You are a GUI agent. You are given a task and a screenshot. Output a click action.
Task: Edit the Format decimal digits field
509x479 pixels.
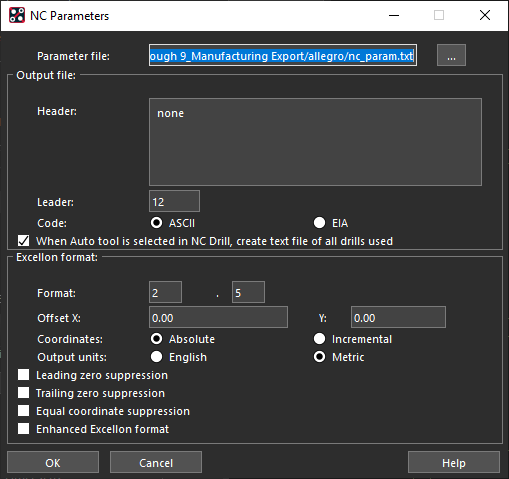pos(248,292)
